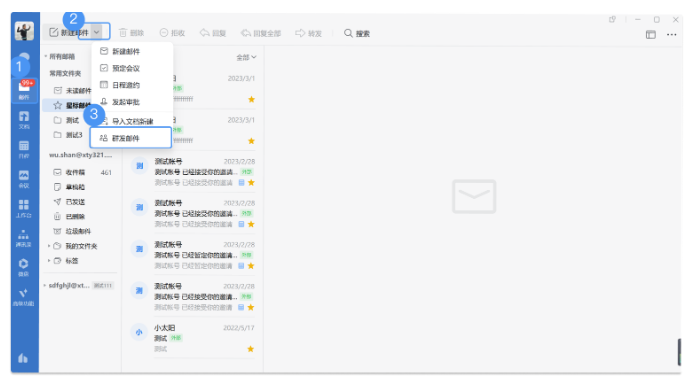Expand the sdfghjl@xt... account

45,285
